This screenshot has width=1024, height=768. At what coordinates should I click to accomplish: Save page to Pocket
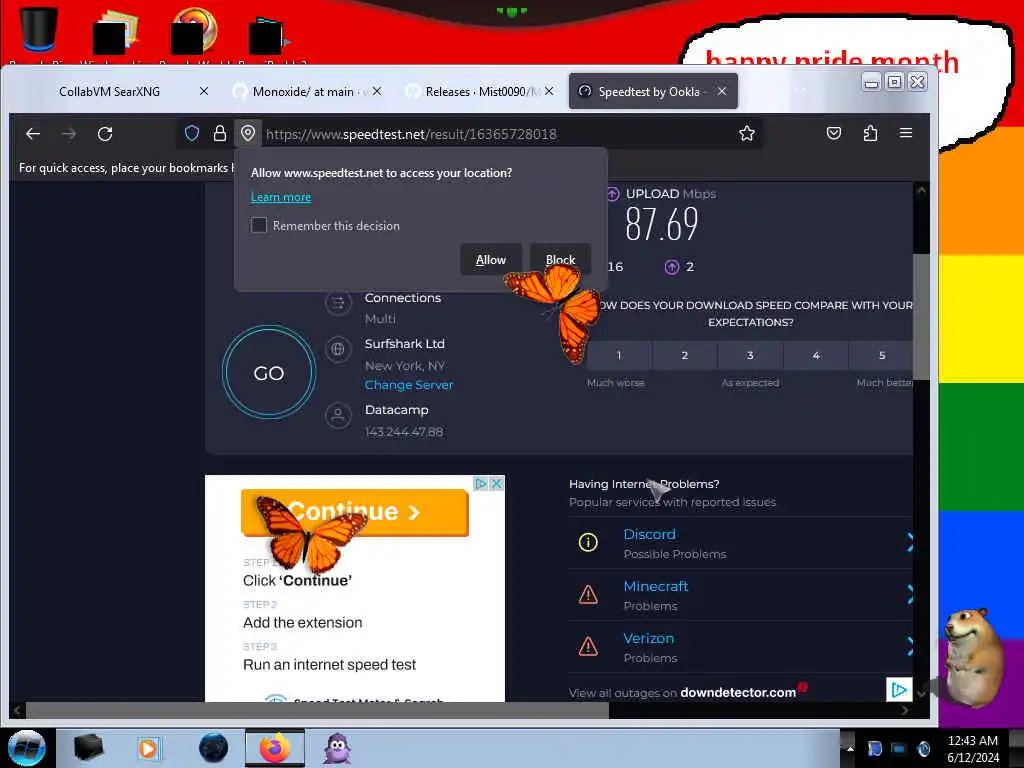[834, 134]
